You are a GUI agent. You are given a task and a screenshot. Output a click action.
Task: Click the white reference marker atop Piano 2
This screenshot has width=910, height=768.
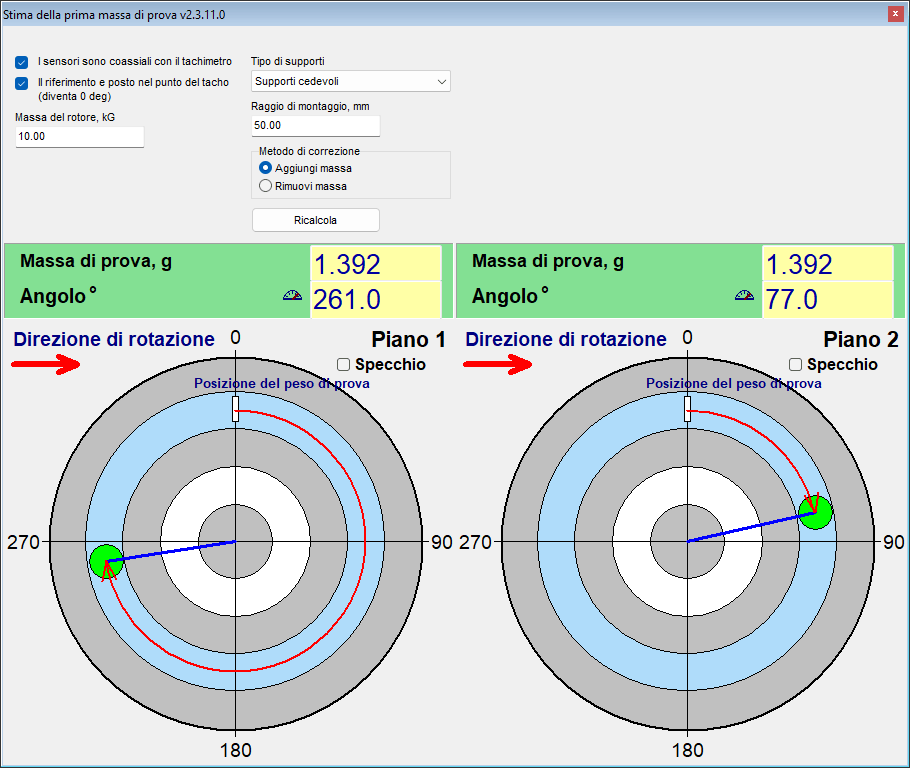pos(688,409)
